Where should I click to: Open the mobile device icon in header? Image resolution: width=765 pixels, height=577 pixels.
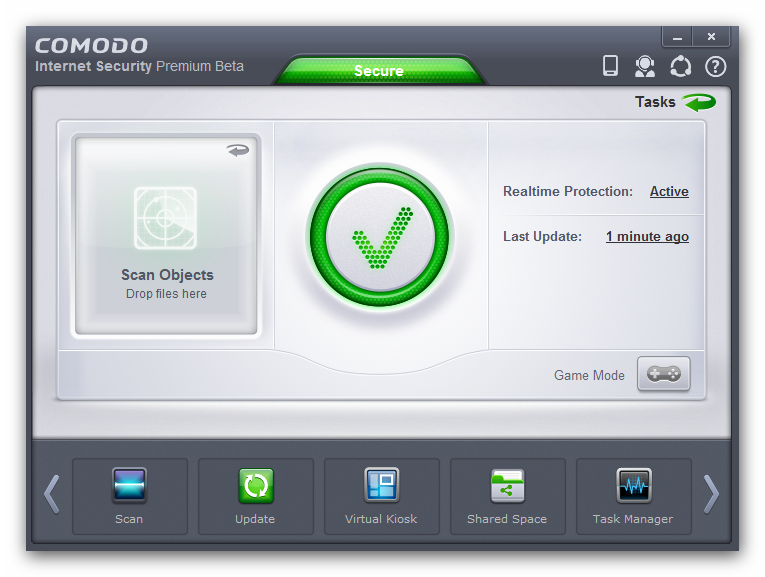coord(610,66)
